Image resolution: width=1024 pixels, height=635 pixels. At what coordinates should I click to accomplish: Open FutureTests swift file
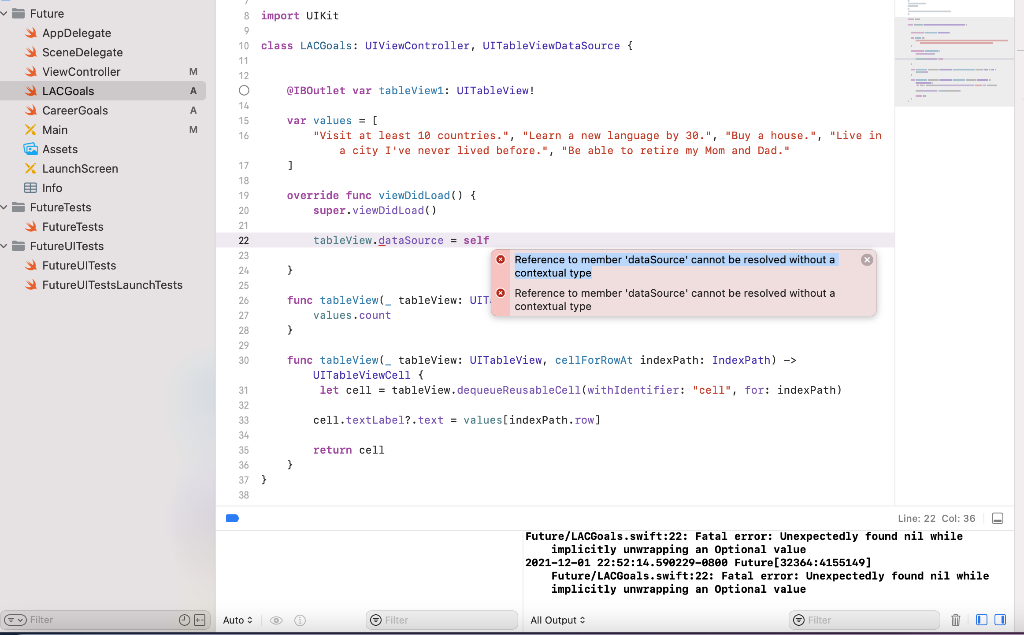[x=72, y=227]
